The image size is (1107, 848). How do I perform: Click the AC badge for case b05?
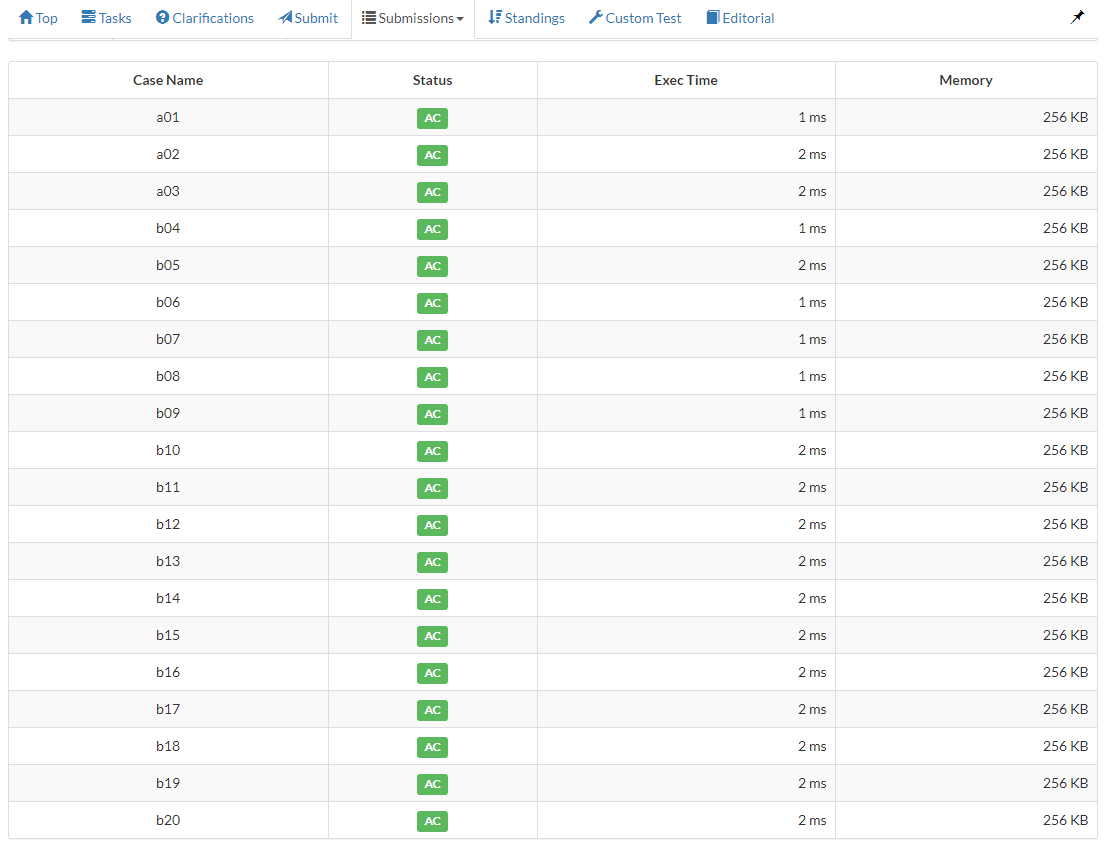pyautogui.click(x=432, y=266)
